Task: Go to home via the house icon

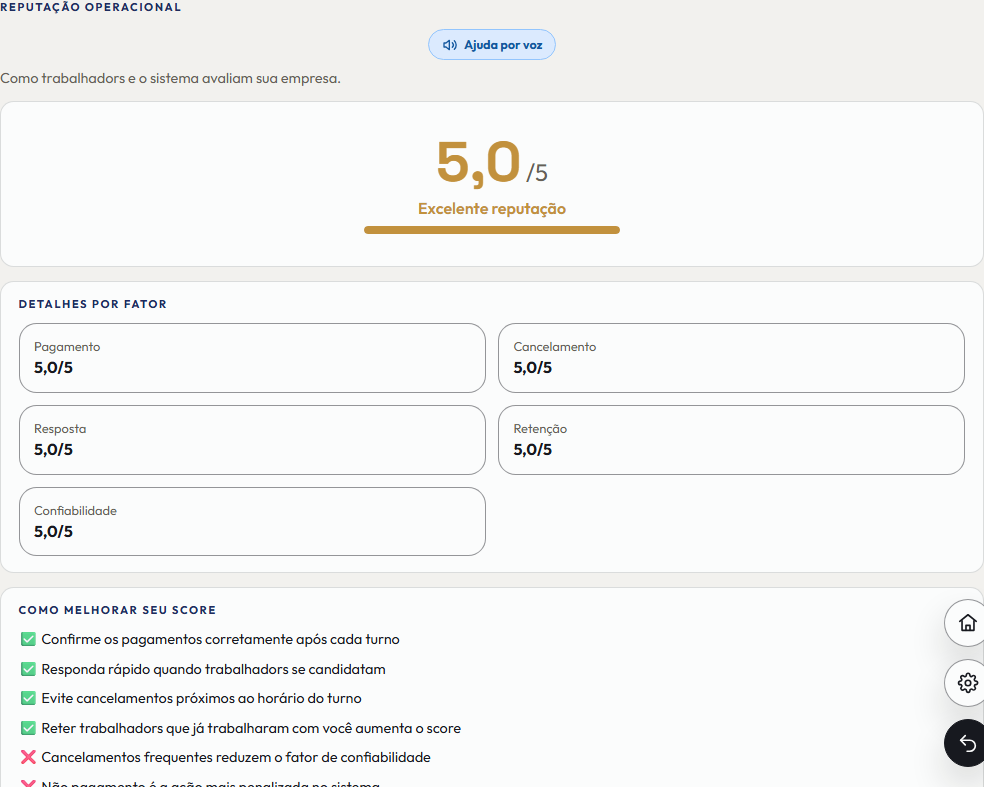Action: [x=967, y=623]
